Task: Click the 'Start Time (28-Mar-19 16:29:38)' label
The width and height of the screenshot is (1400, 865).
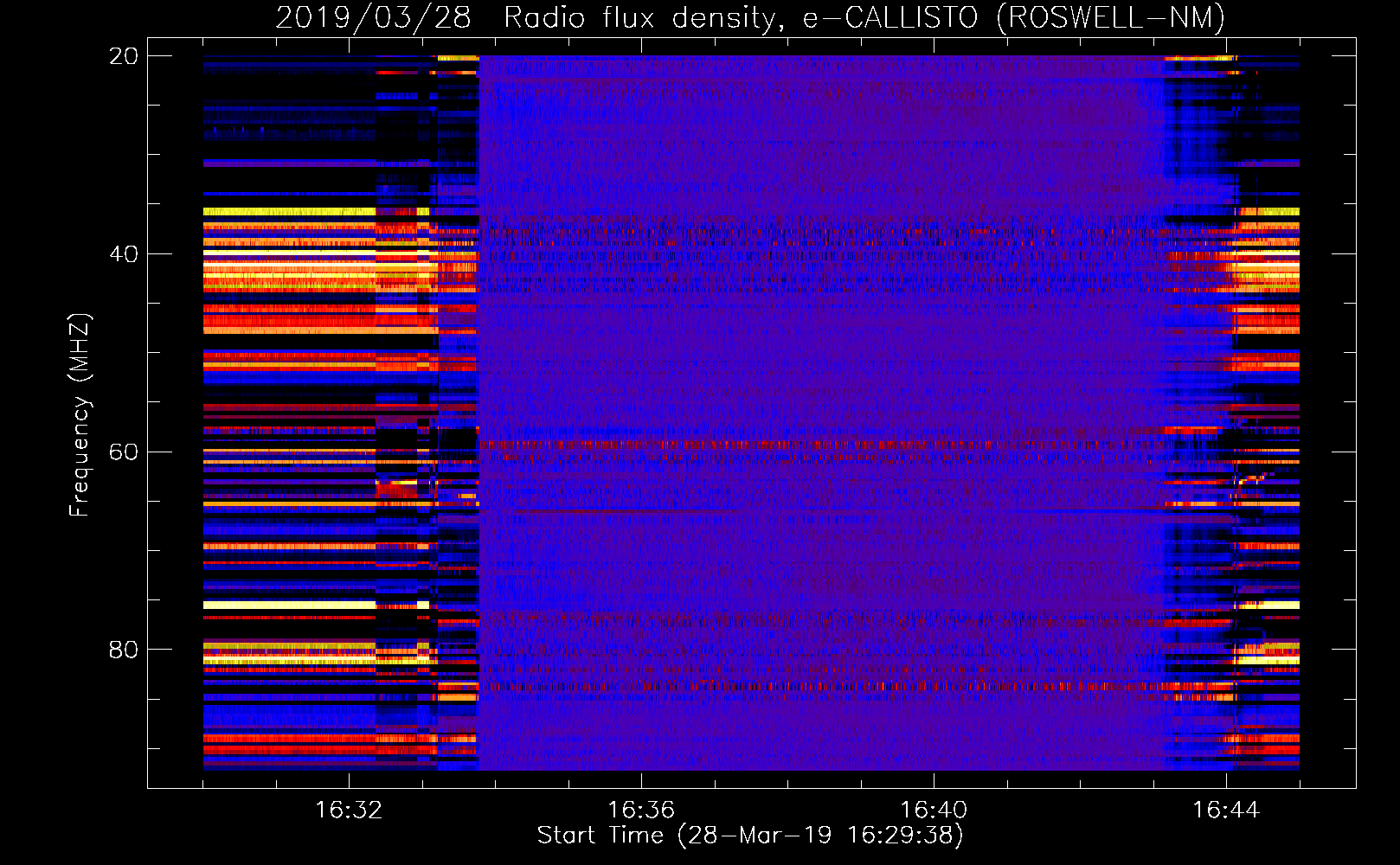Action: click(x=750, y=836)
